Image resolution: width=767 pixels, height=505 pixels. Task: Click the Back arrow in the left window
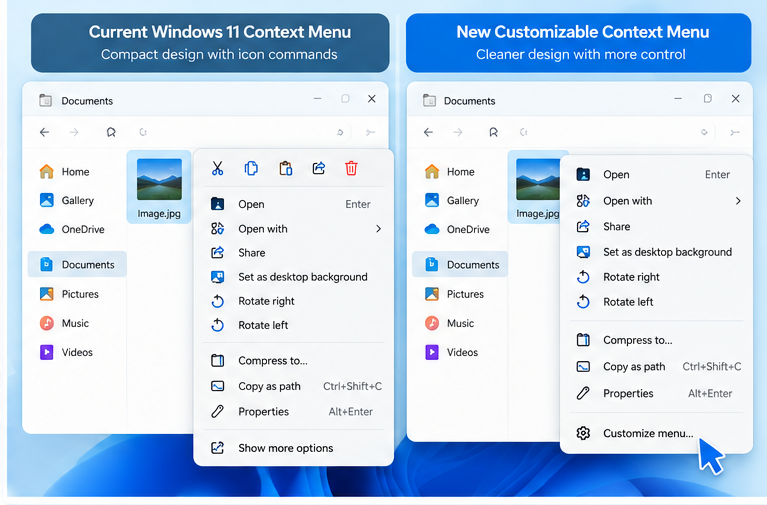pos(45,132)
